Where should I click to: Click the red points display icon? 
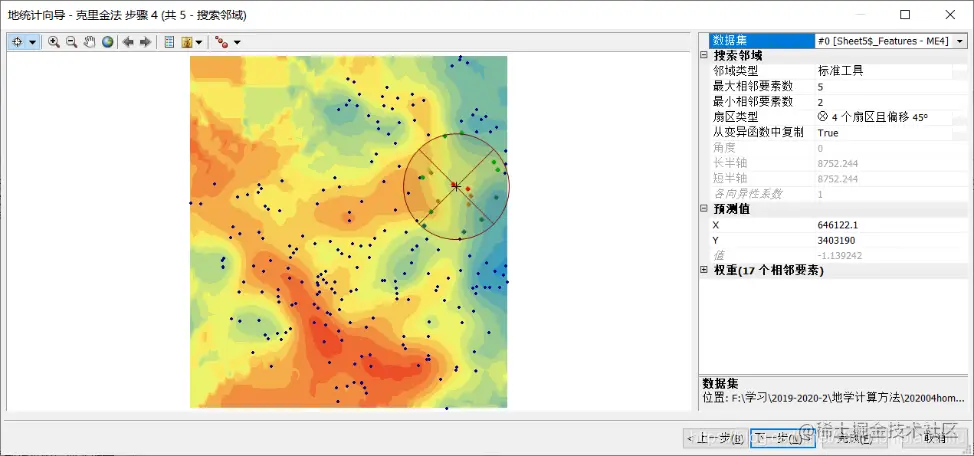(x=221, y=42)
